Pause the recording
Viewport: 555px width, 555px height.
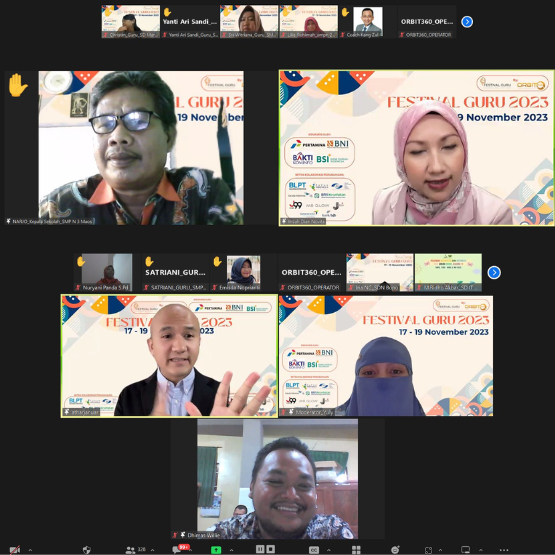point(260,549)
